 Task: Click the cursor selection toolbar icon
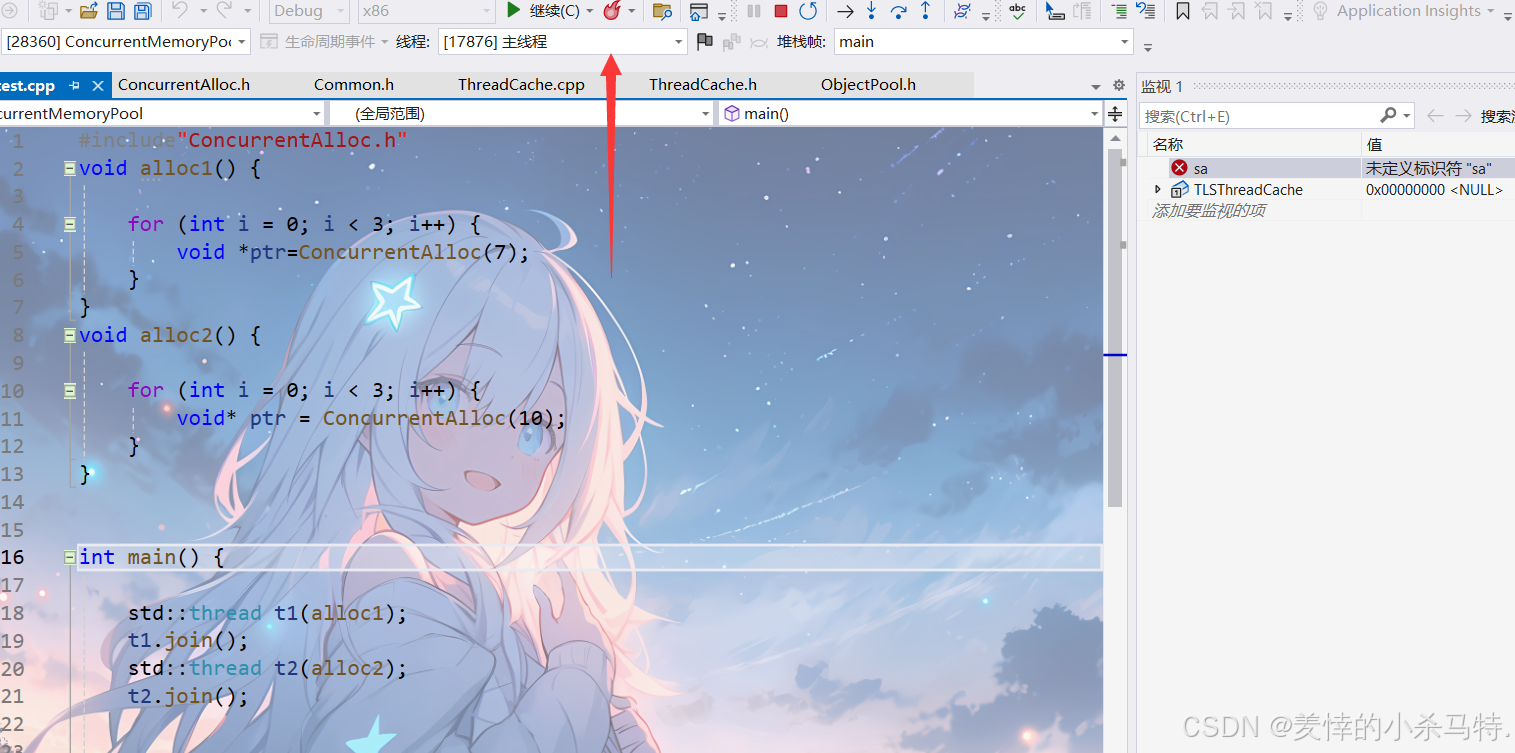pyautogui.click(x=1055, y=11)
